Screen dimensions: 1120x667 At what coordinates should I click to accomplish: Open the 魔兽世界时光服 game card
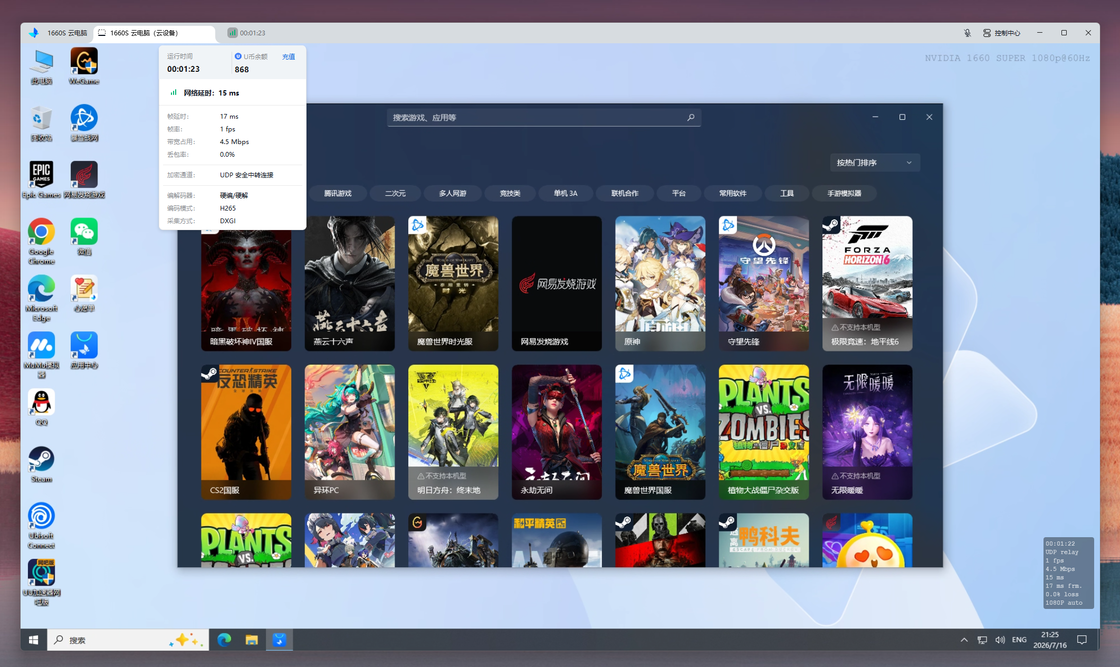[453, 284]
